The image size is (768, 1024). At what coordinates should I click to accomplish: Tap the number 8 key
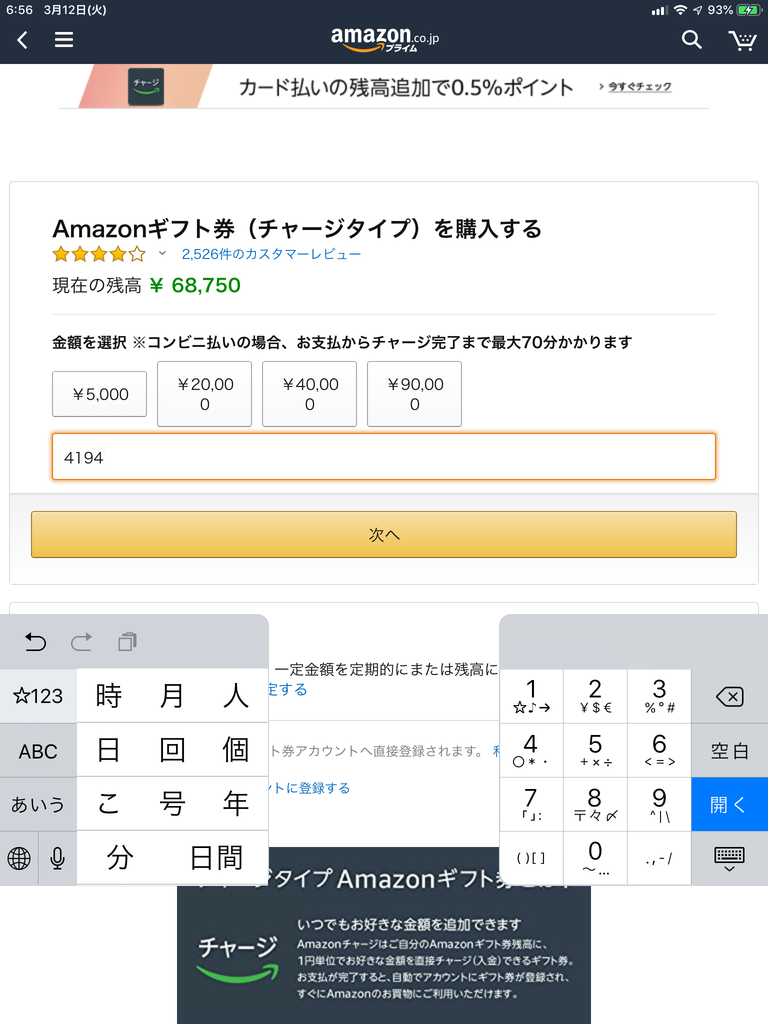click(x=595, y=805)
